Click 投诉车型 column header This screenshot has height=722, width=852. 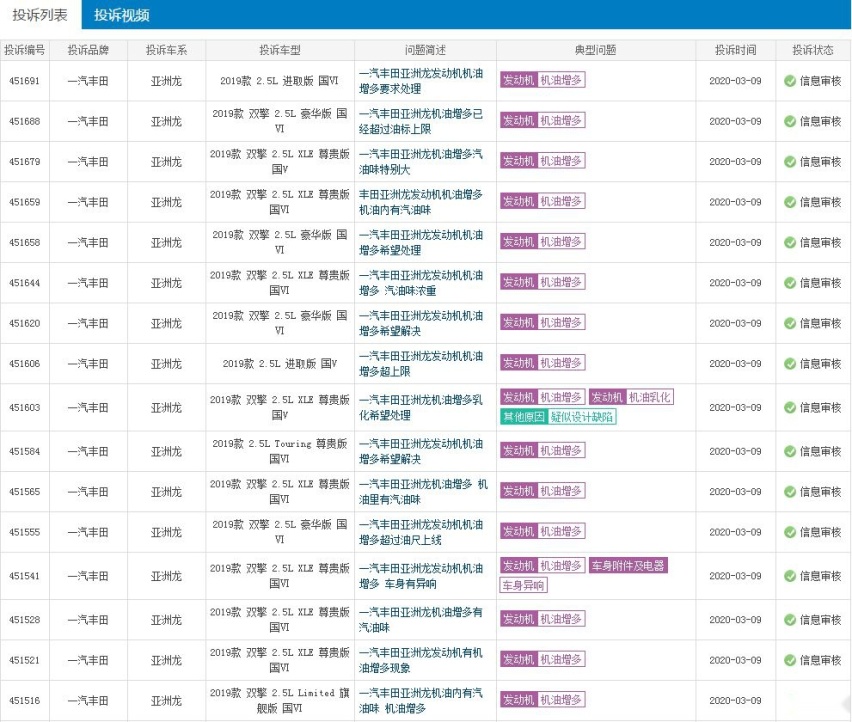click(x=280, y=50)
